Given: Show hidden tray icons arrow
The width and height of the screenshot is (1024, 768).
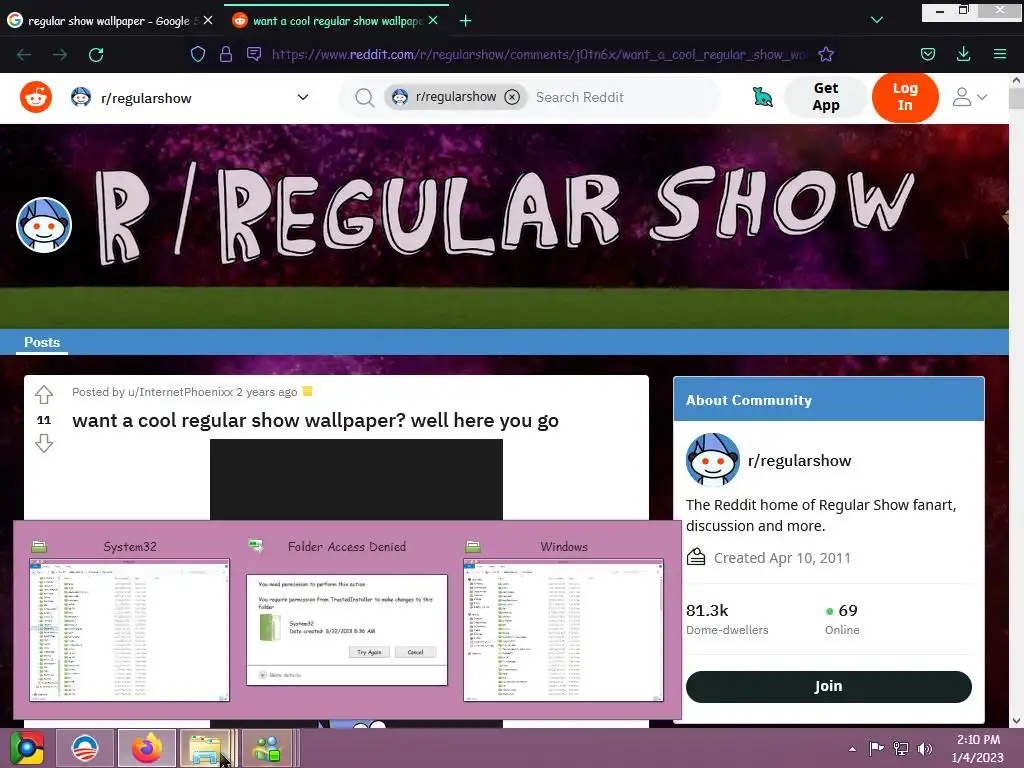Looking at the screenshot, I should tap(852, 749).
